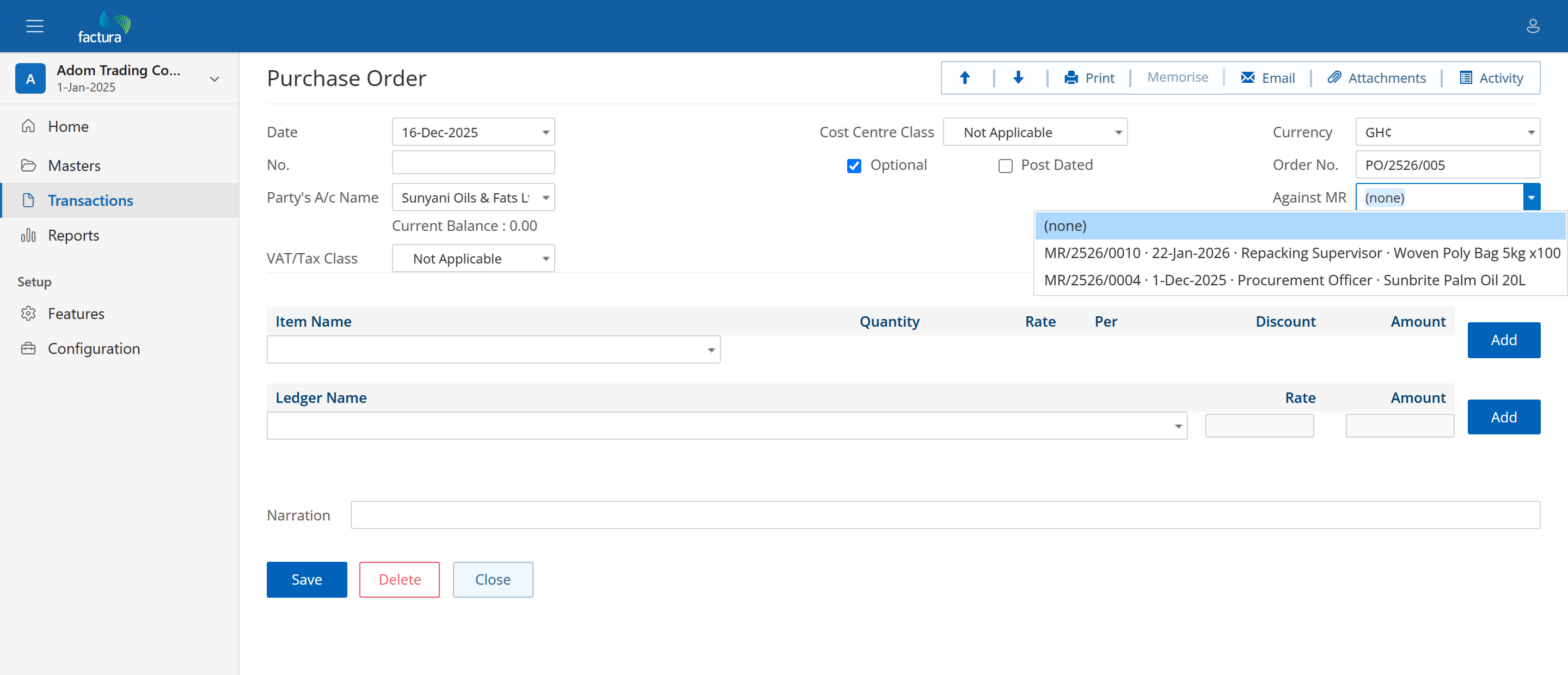1568x675 pixels.
Task: Open the Currency dropdown
Action: click(x=1531, y=132)
